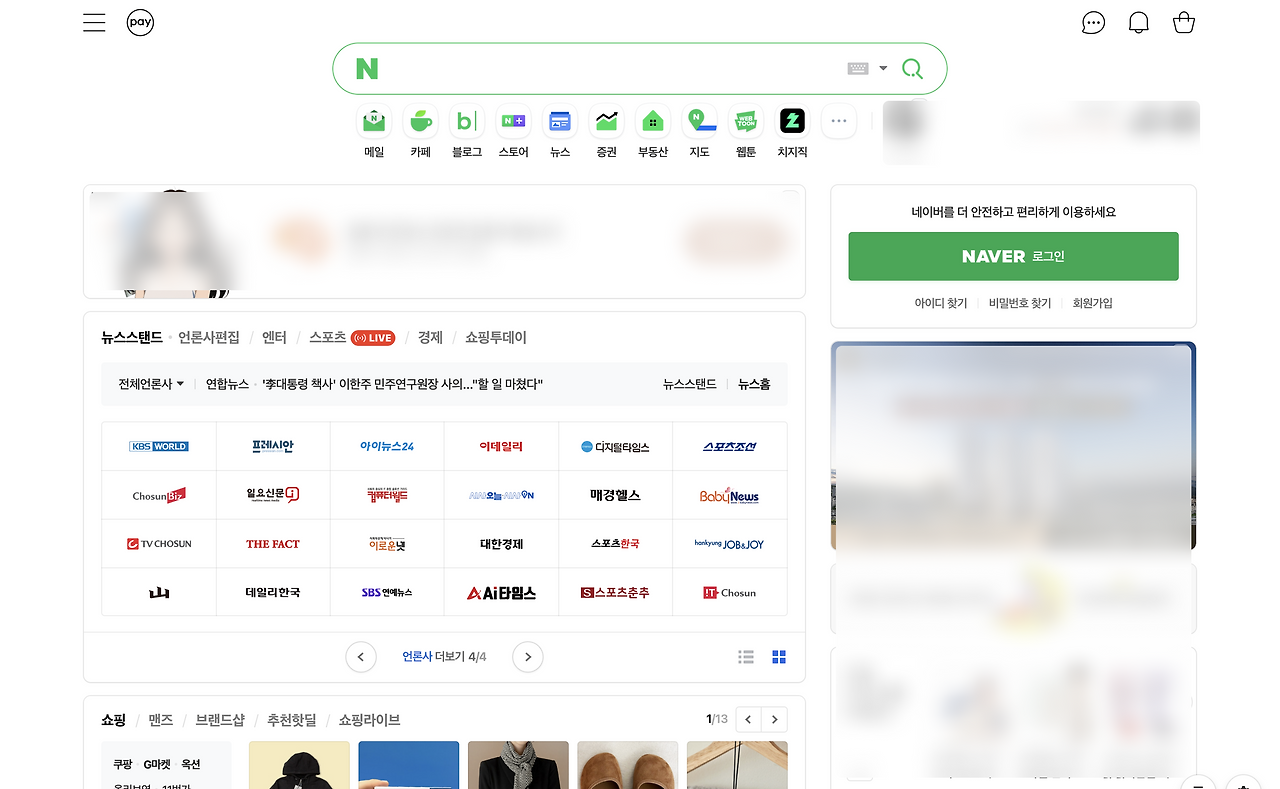Open the 증권 shortcut icon
The image size is (1280, 789).
point(606,122)
